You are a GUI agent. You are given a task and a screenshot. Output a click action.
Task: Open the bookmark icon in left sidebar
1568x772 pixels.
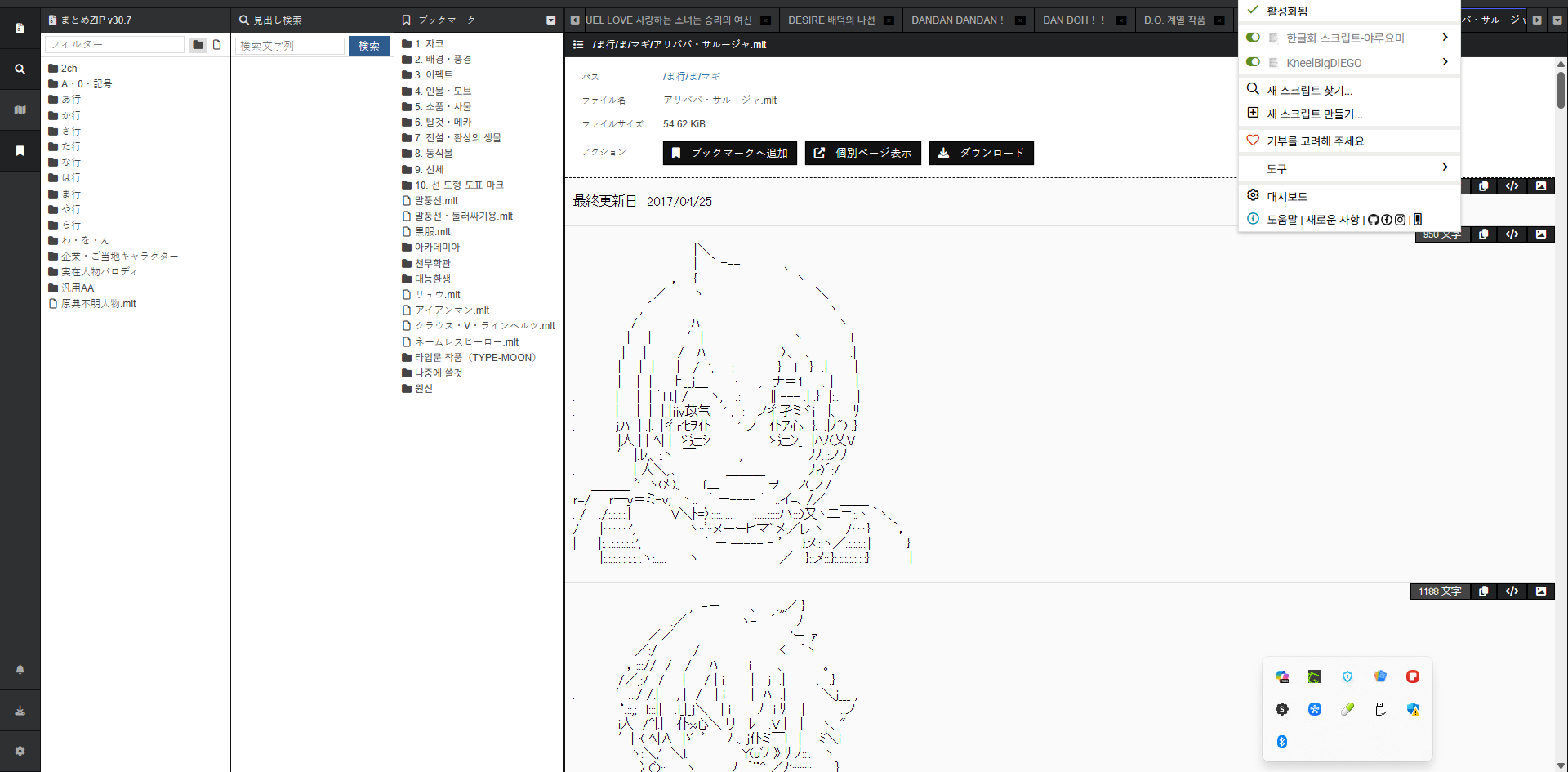(20, 150)
